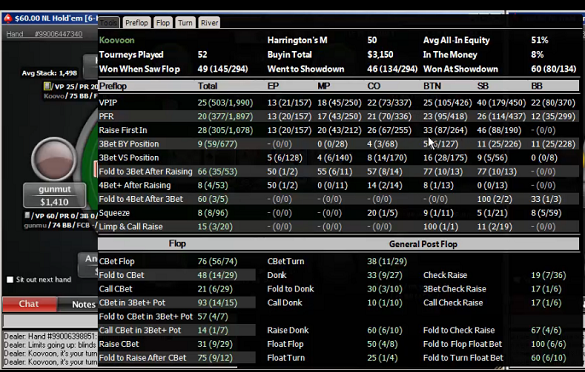
Task: Click the Raise CBet row label
Action: 119,344
